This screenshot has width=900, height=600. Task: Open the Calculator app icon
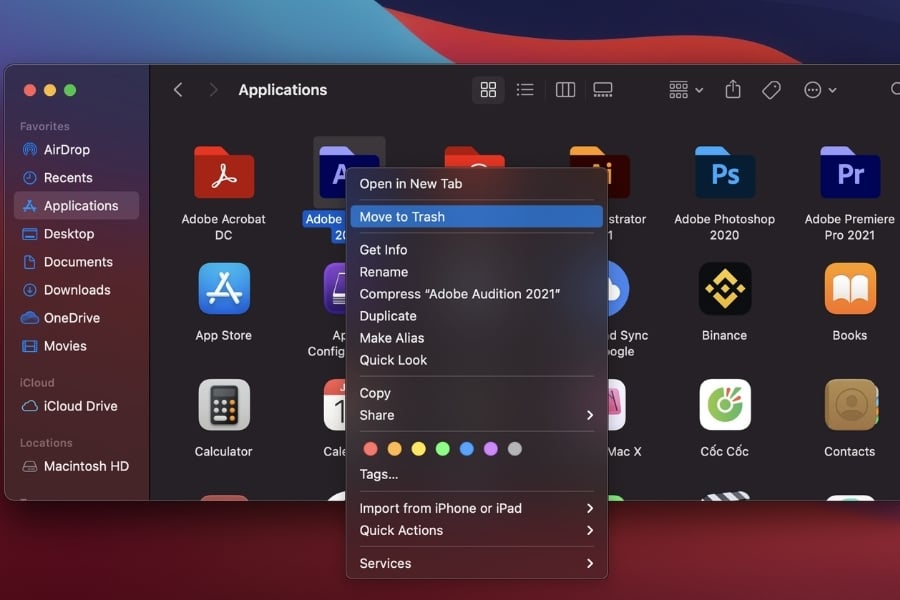click(223, 405)
